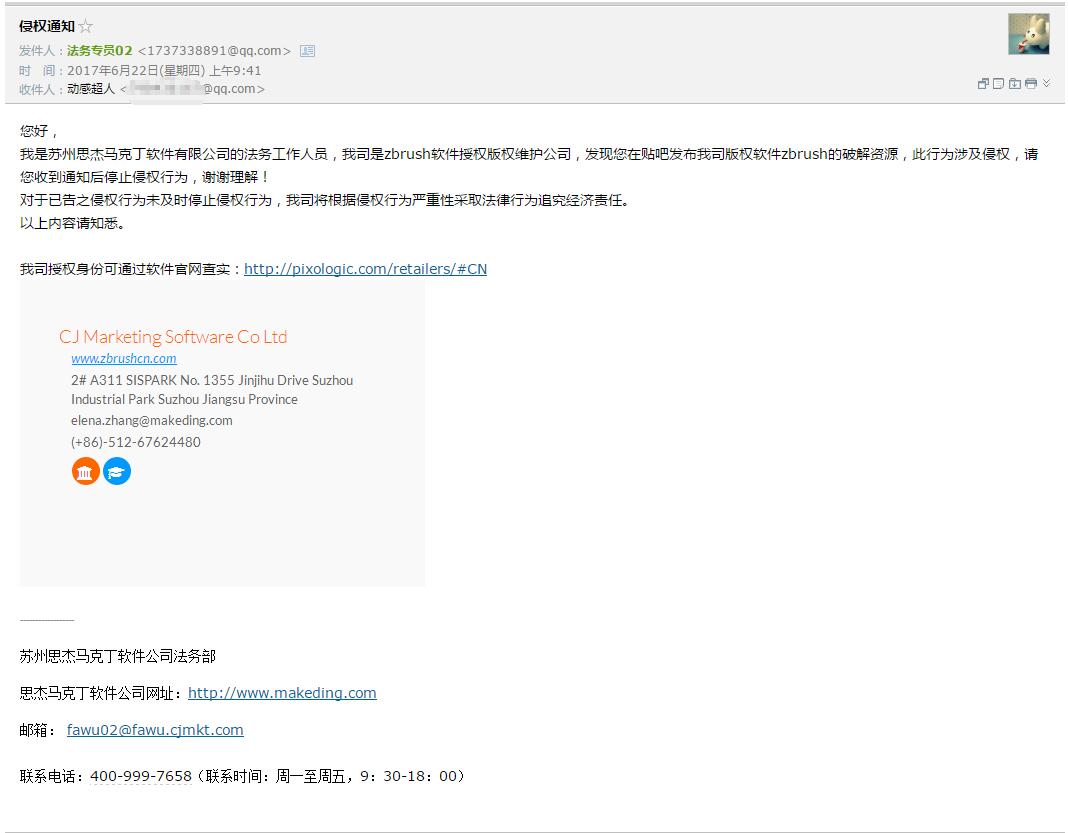Click elena.zhang@makeding.com text
The width and height of the screenshot is (1068, 833).
point(152,420)
